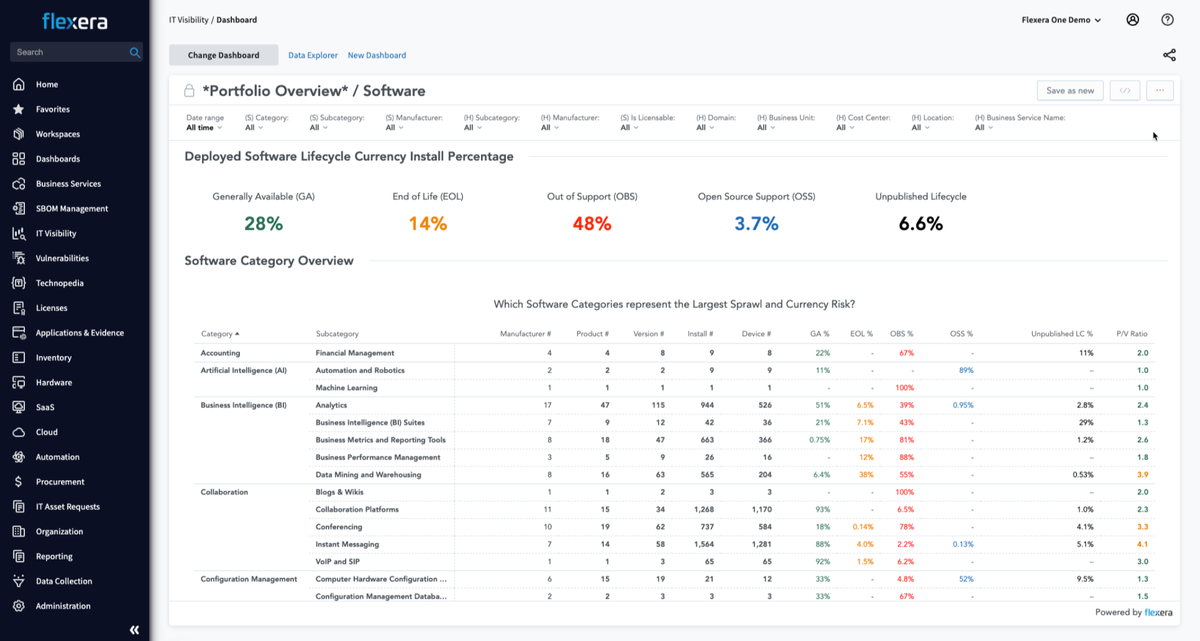
Task: Switch to the Data Explorer tab
Action: tap(312, 55)
